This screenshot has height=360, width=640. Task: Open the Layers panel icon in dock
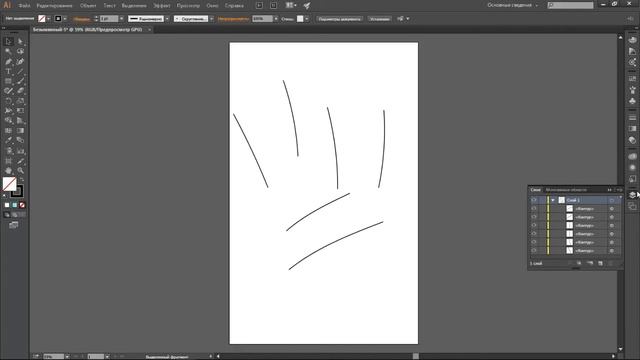(x=632, y=195)
